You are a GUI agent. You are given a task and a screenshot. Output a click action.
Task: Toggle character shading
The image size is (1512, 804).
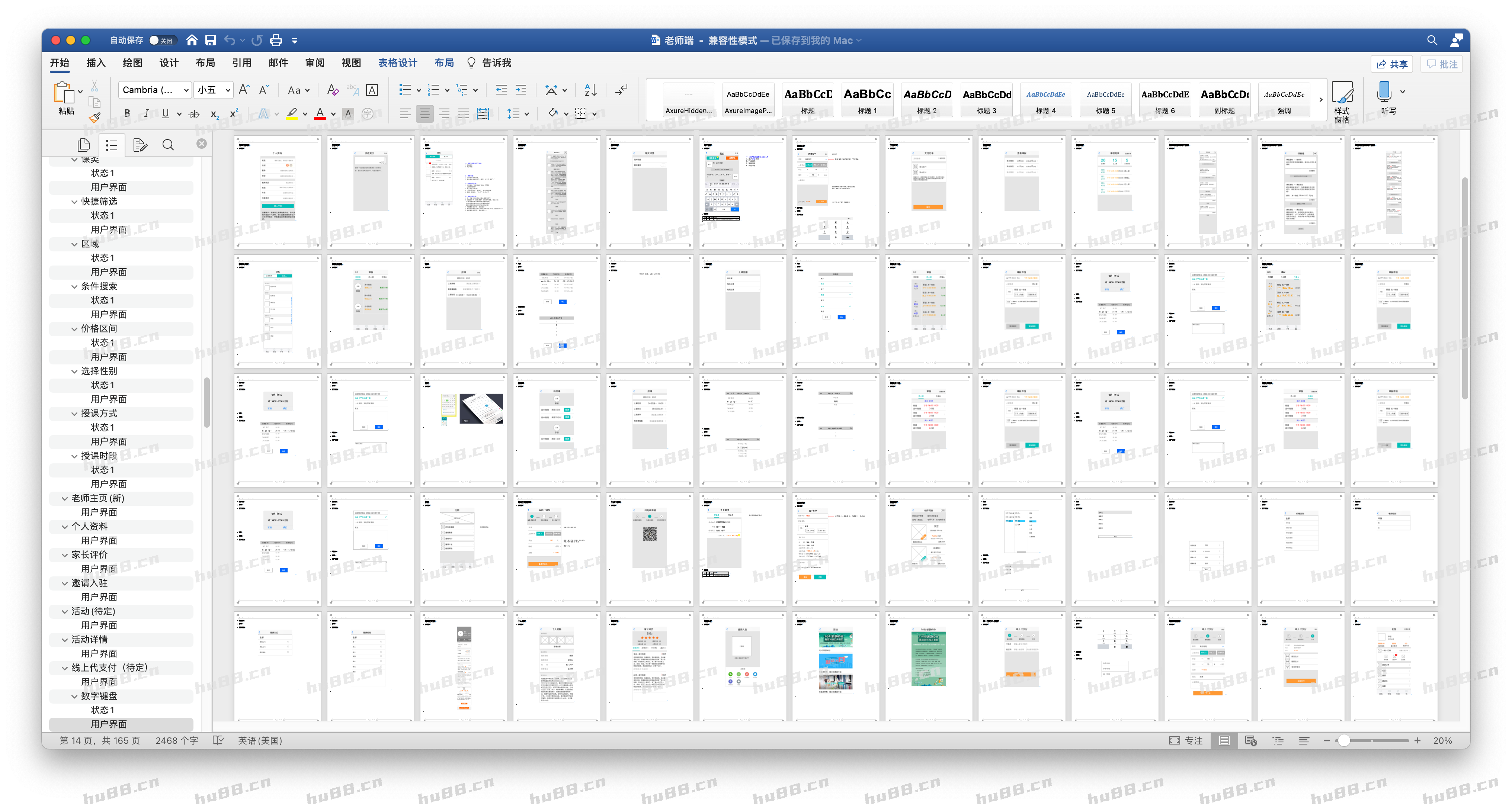click(348, 113)
